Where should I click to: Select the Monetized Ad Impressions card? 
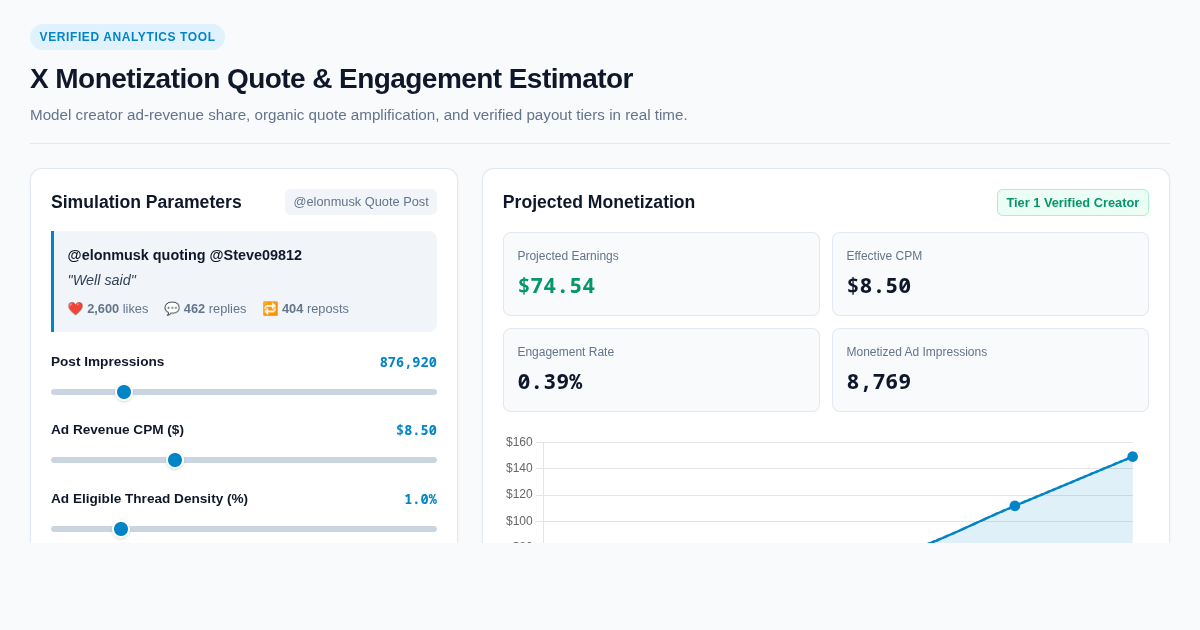click(x=990, y=370)
